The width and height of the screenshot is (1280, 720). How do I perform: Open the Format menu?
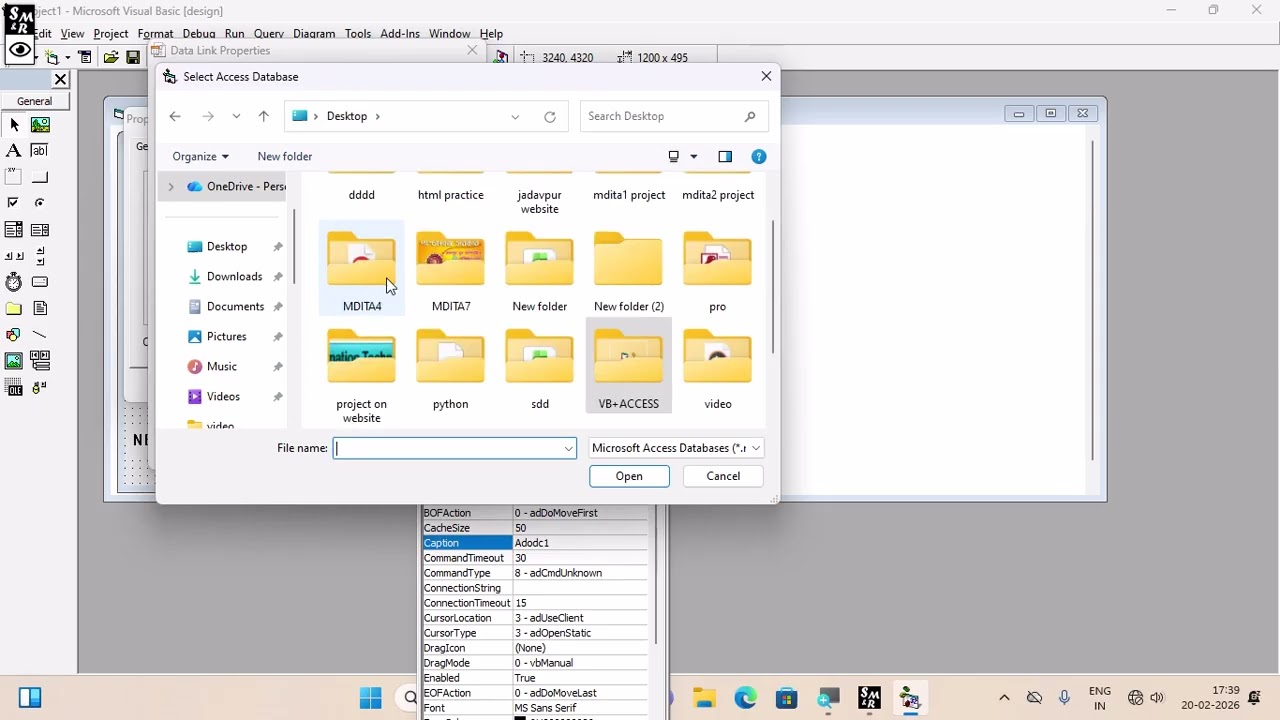pyautogui.click(x=156, y=33)
